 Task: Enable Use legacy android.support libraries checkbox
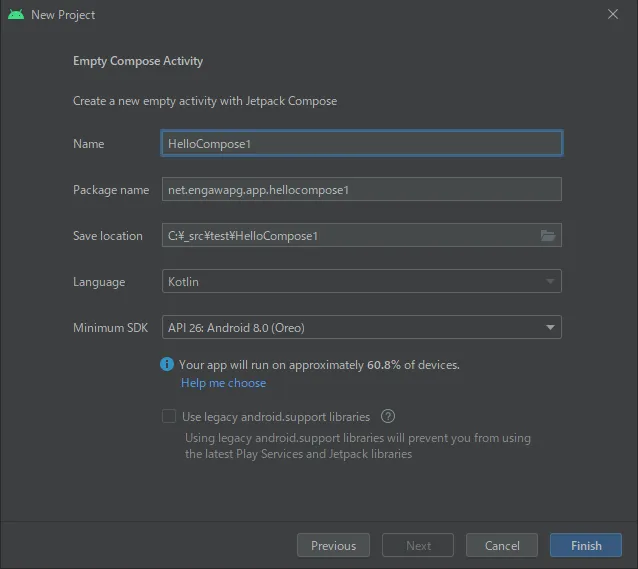169,417
